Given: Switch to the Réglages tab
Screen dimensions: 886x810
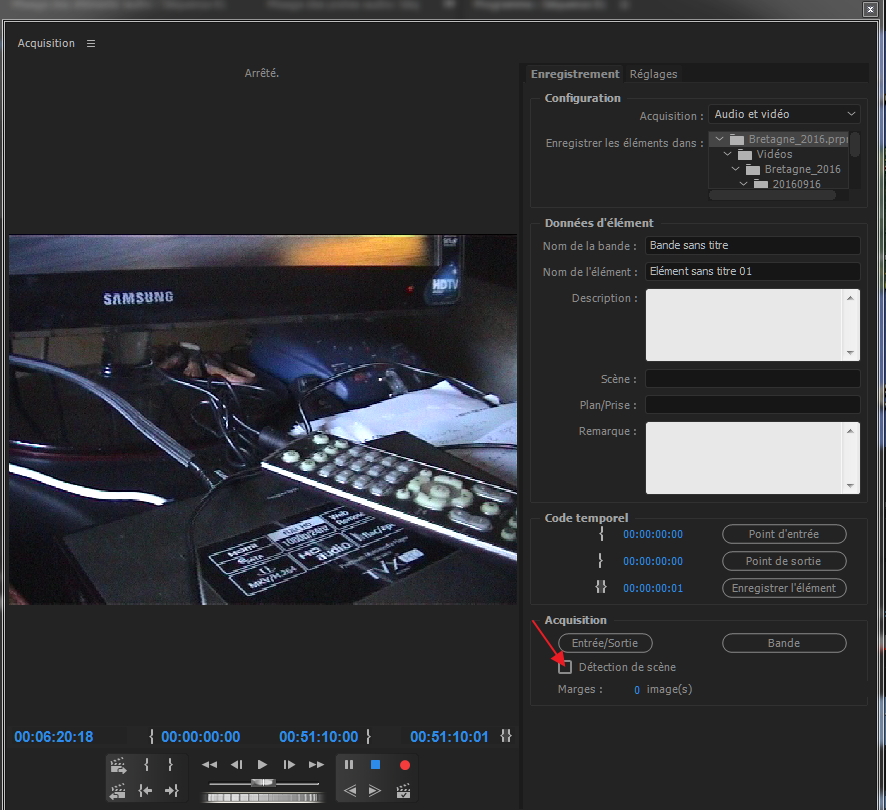Looking at the screenshot, I should 653,74.
